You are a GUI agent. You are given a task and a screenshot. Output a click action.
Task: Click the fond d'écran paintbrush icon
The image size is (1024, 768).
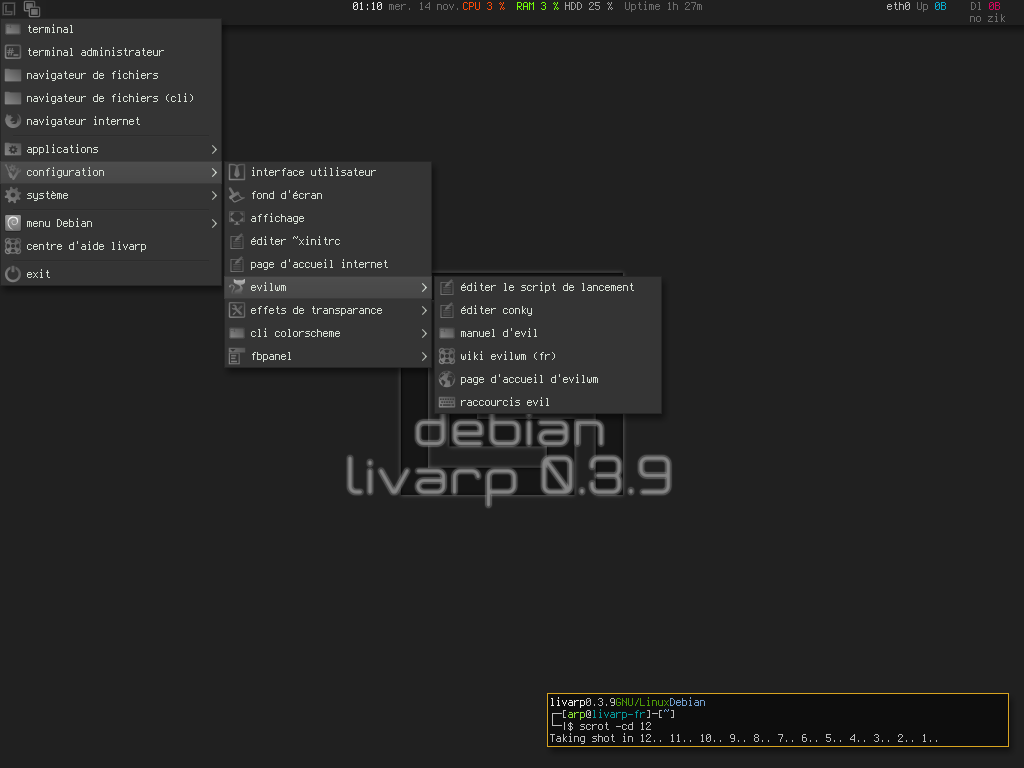point(237,195)
